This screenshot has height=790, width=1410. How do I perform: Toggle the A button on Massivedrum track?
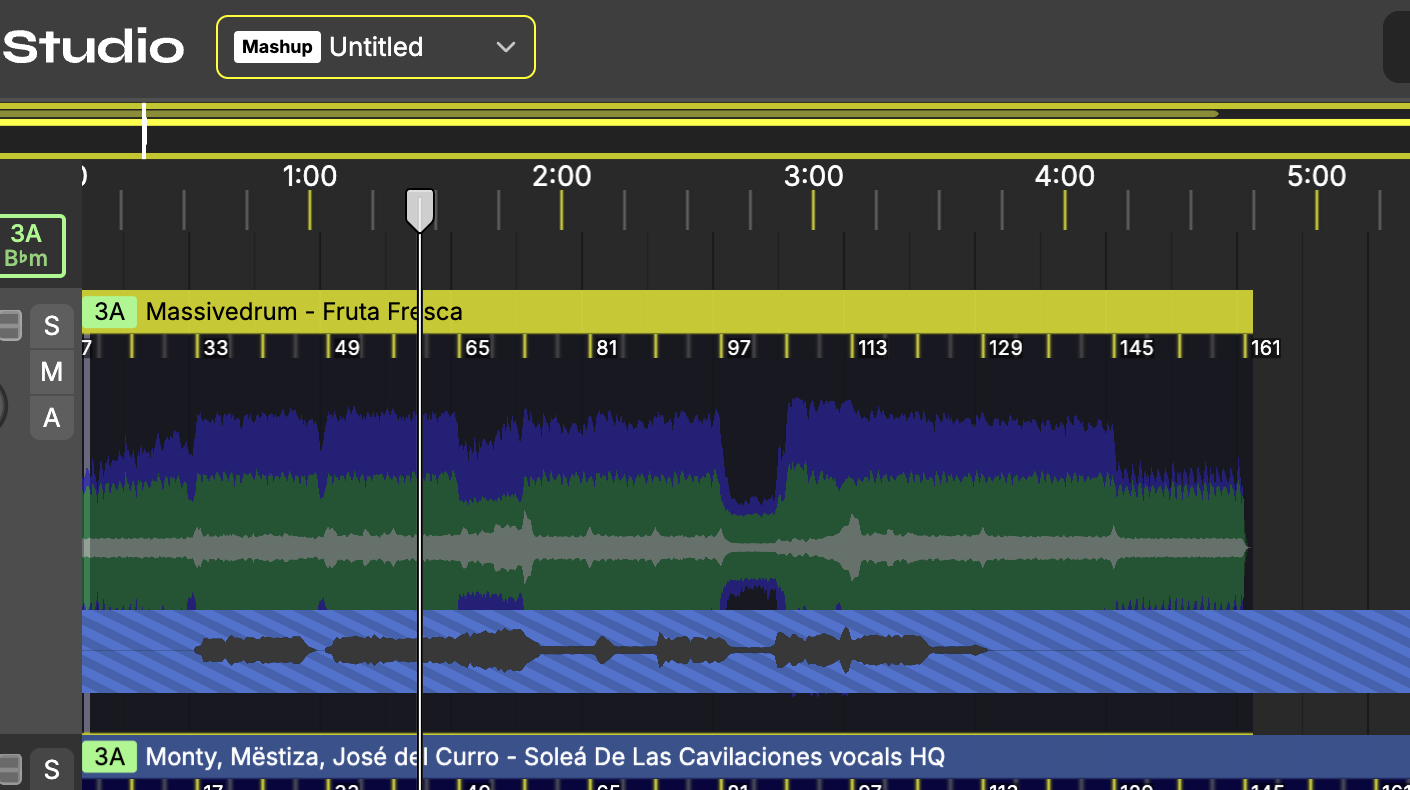51,418
